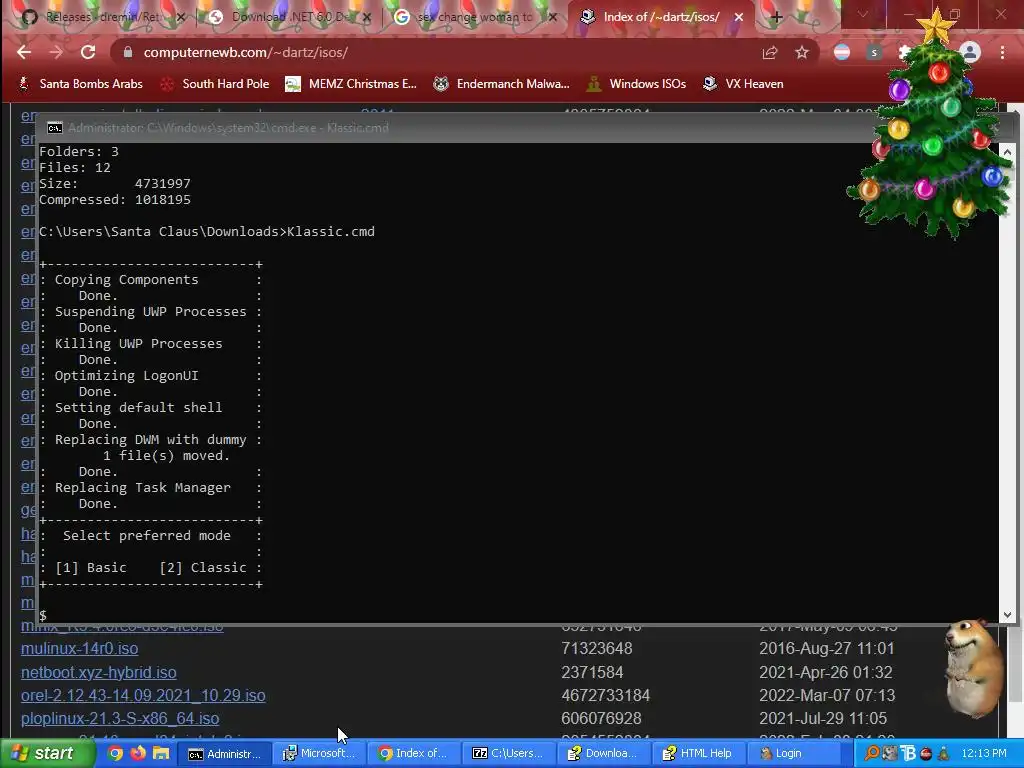Switch to the Download .NET 6.0 tab

tap(291, 17)
